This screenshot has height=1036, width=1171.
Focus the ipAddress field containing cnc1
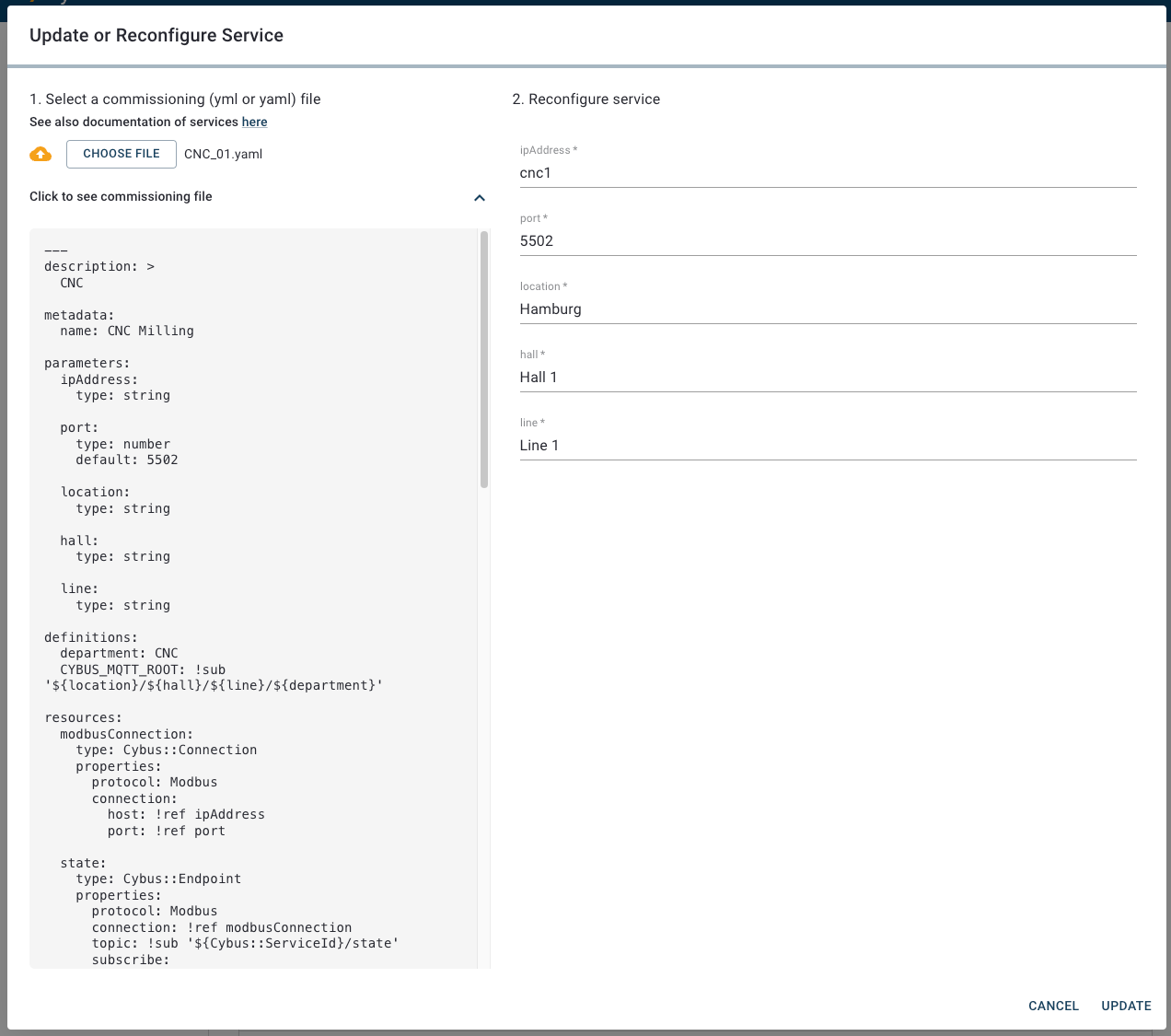[x=827, y=173]
